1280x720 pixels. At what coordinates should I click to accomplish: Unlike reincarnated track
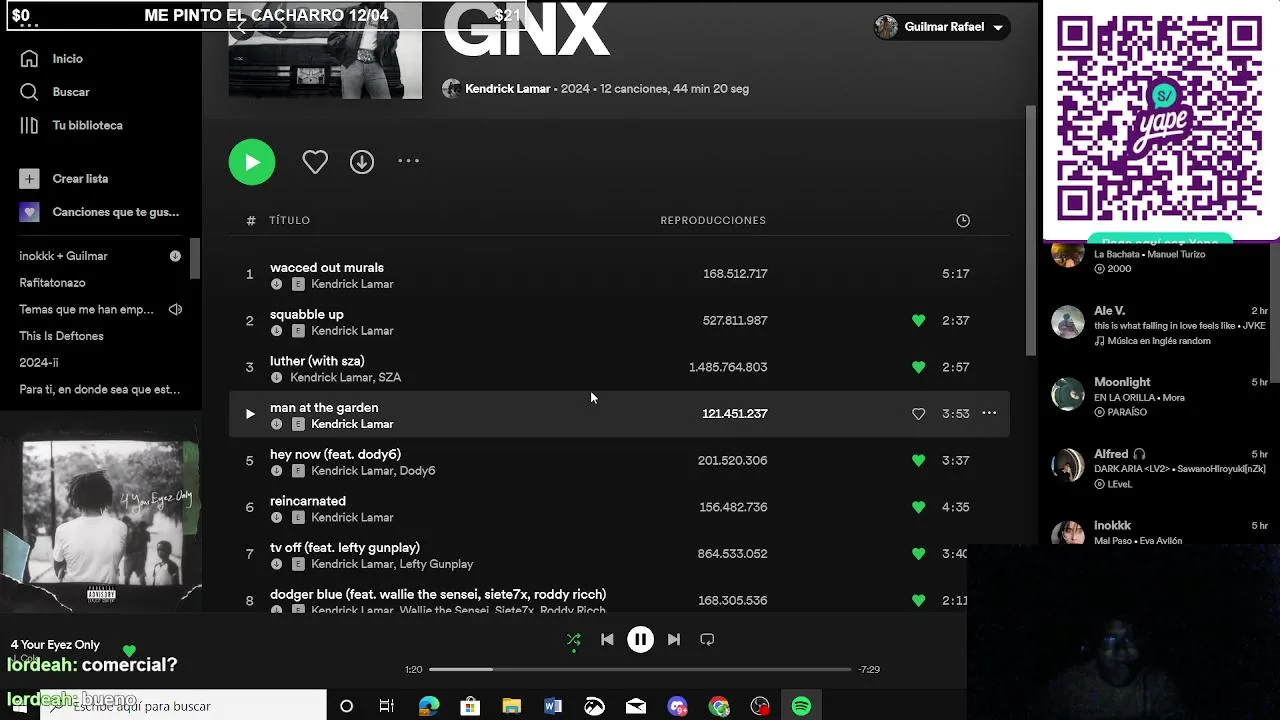point(918,507)
